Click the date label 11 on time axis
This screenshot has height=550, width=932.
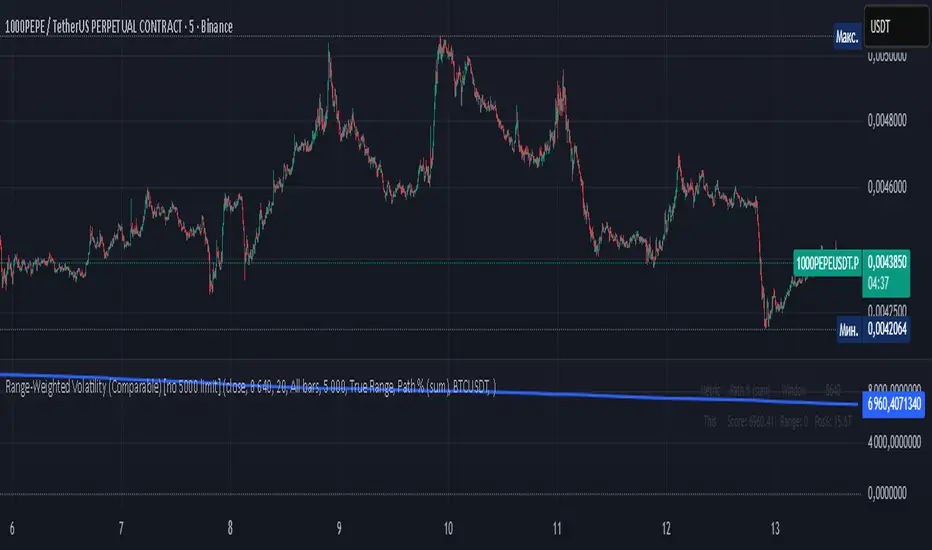coord(557,529)
